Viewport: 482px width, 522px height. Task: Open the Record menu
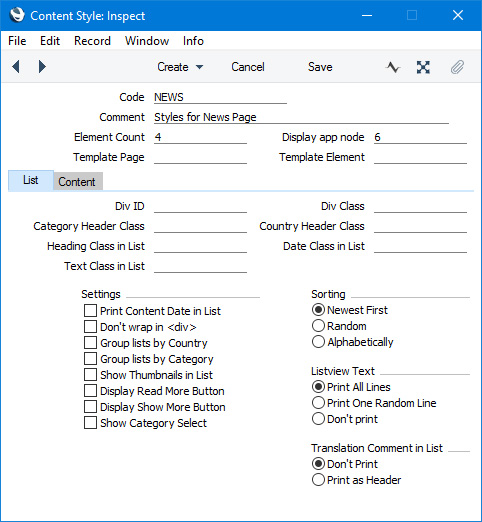tap(92, 41)
